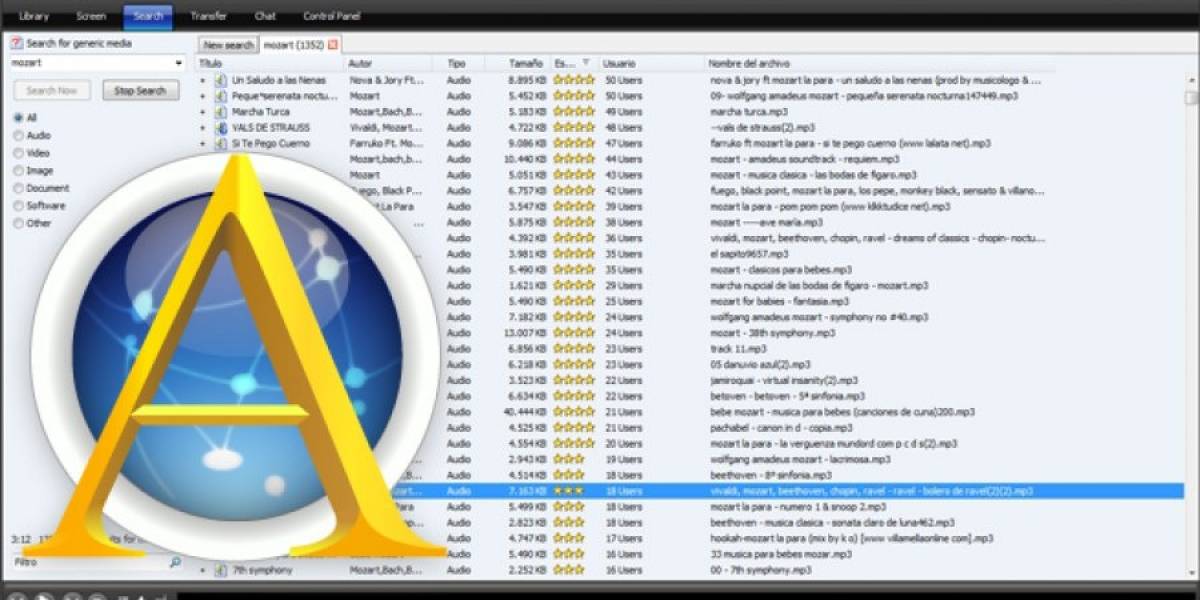Image resolution: width=1200 pixels, height=600 pixels.
Task: Switch to the Screen tab
Action: coord(91,16)
